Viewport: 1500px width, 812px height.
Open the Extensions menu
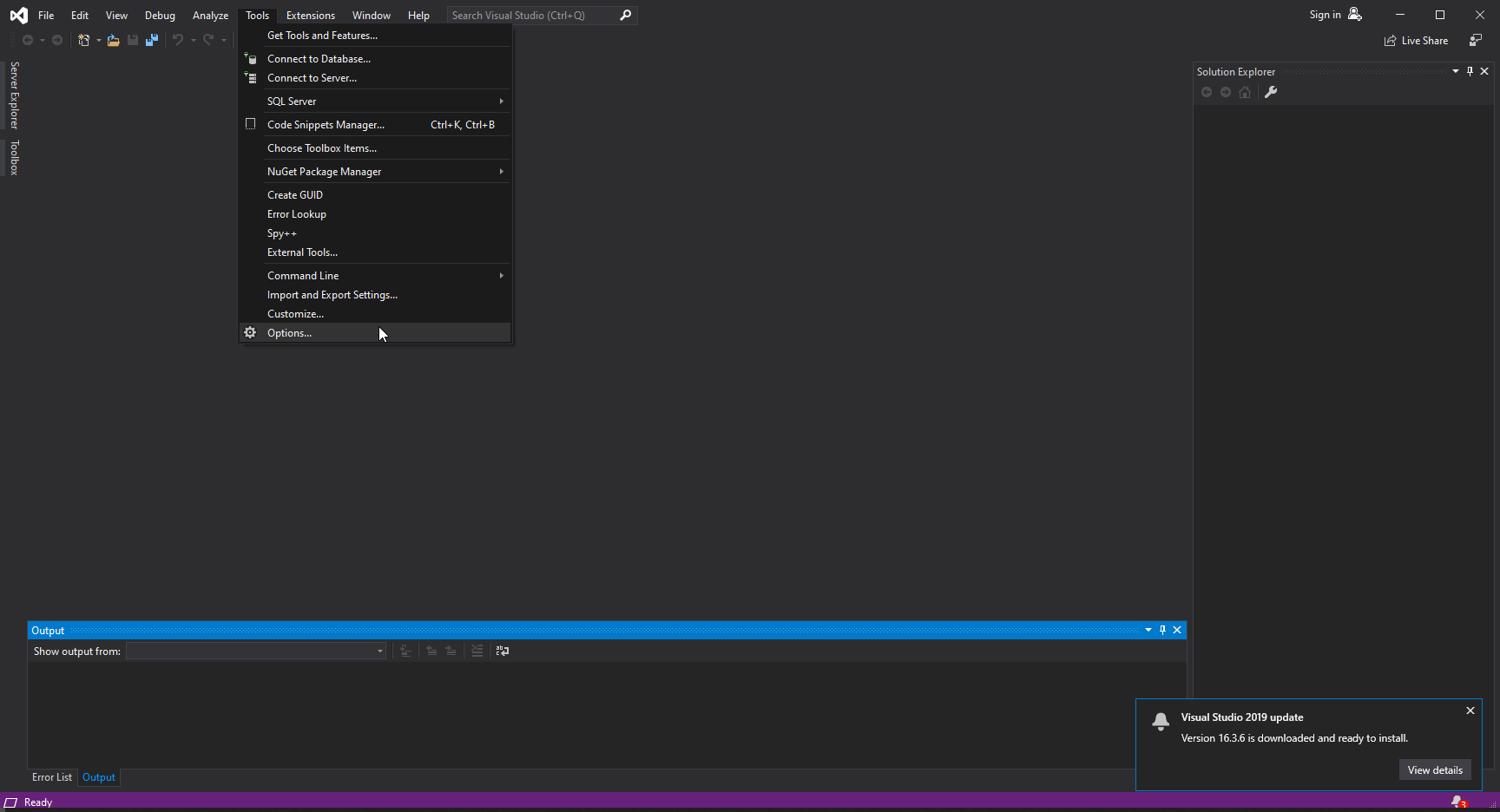point(311,16)
